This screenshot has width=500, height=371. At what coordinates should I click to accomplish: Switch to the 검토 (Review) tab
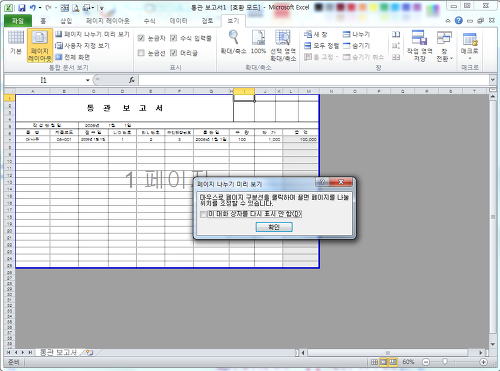(207, 21)
